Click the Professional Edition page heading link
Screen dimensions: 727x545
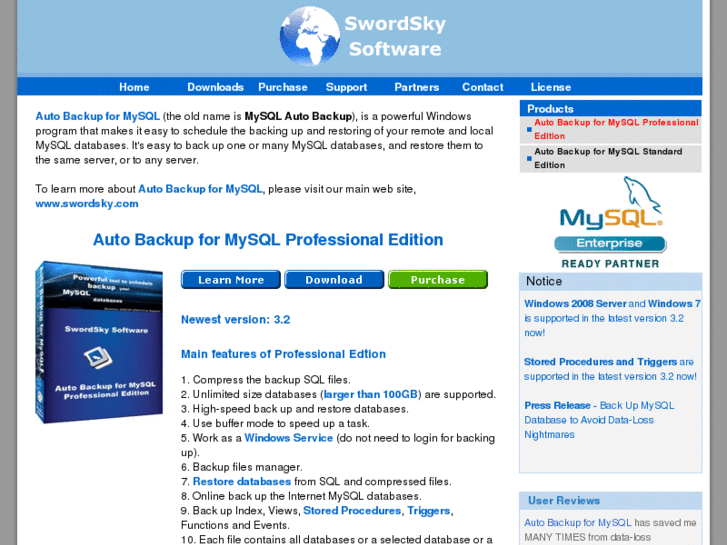point(268,240)
